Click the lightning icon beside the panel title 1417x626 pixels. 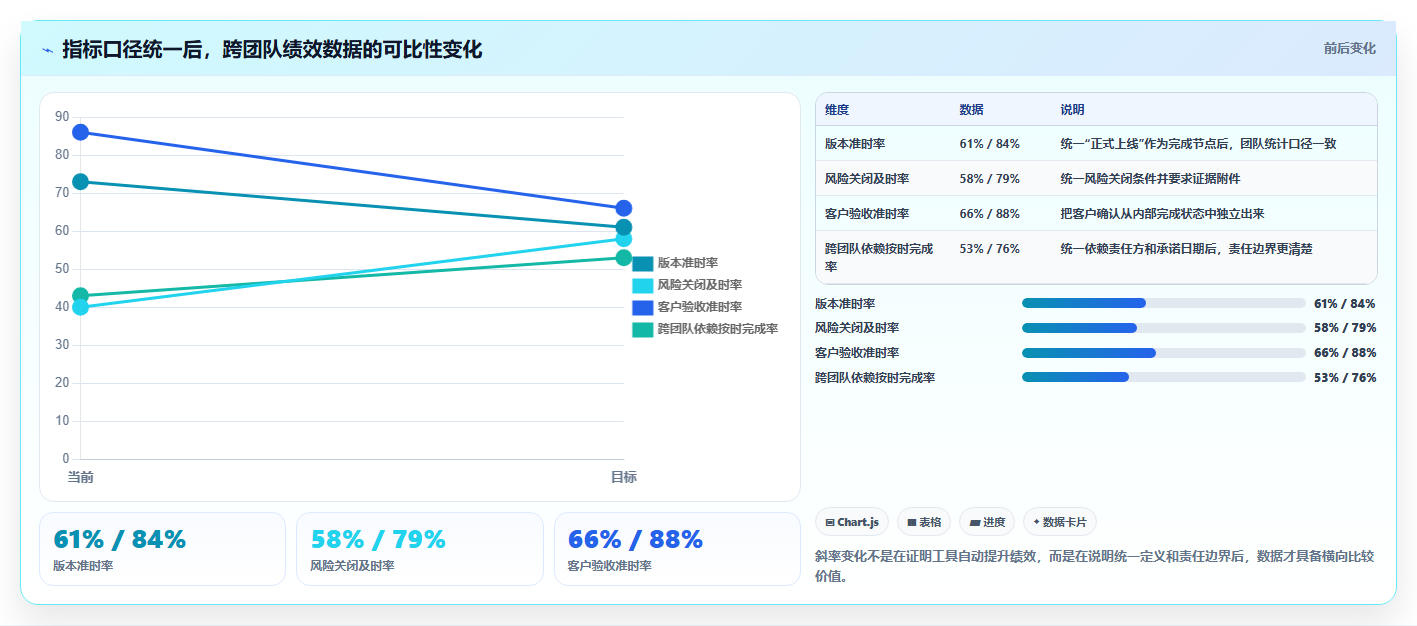pyautogui.click(x=47, y=50)
